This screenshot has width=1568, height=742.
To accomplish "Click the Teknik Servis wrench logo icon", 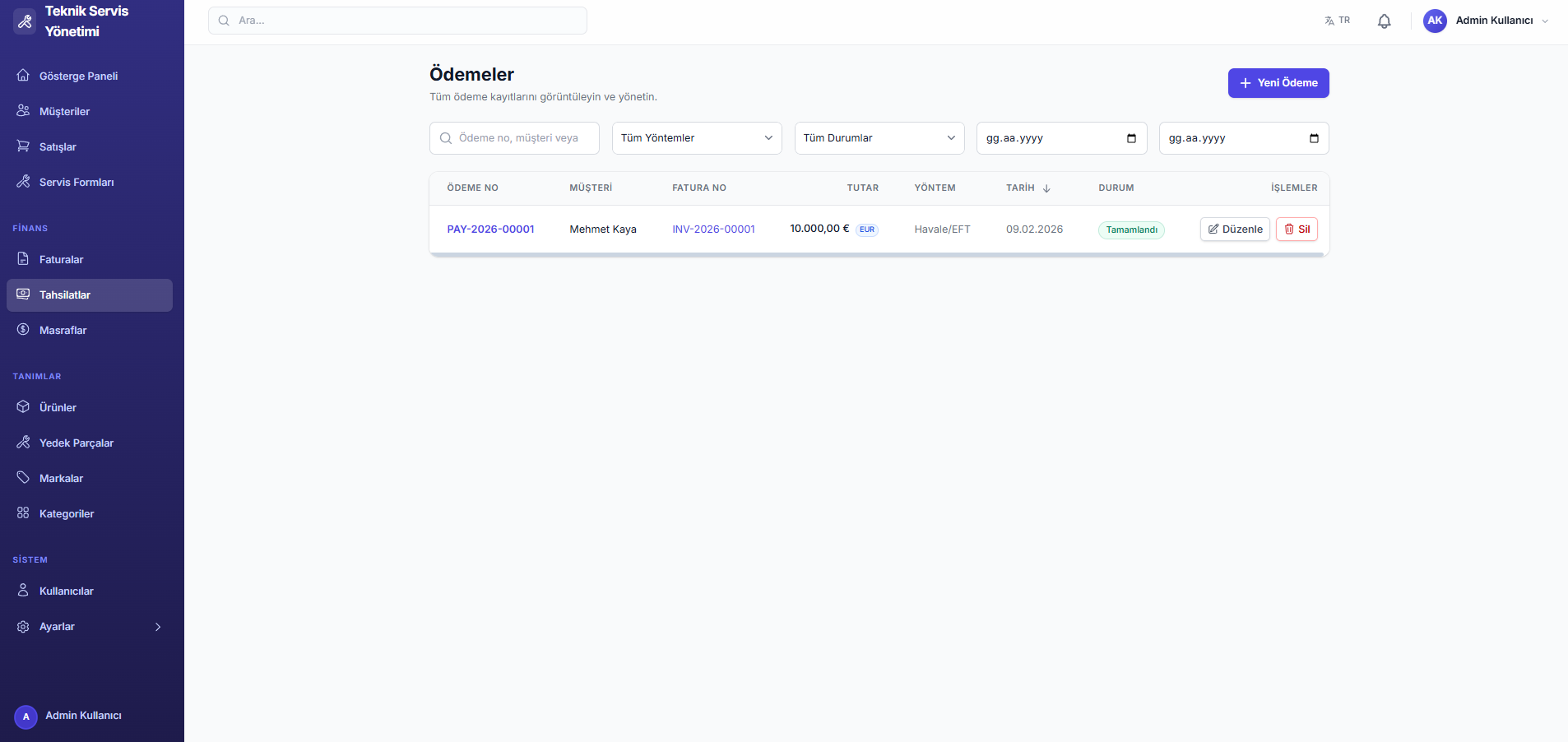I will coord(25,21).
